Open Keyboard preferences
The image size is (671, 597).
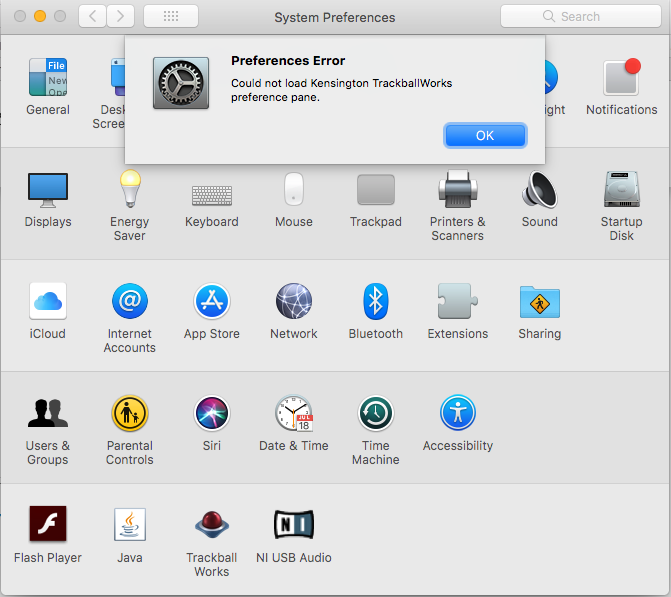click(211, 205)
